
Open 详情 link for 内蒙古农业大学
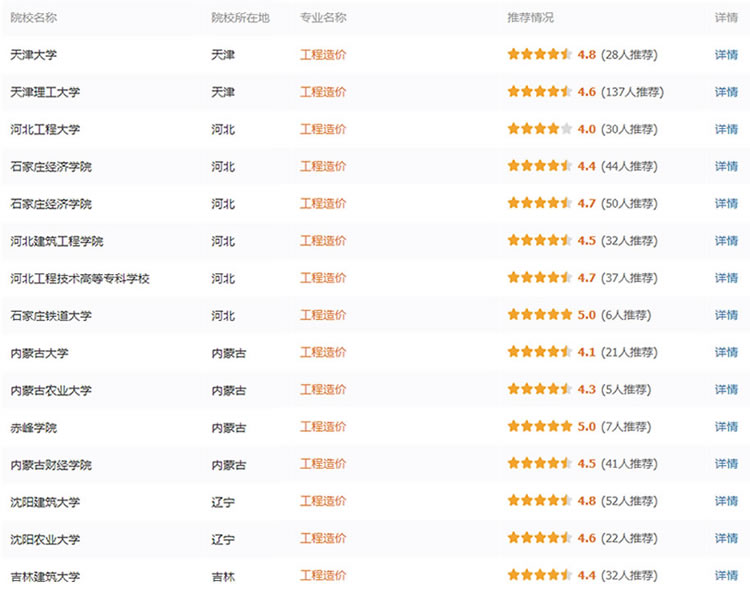tap(726, 390)
